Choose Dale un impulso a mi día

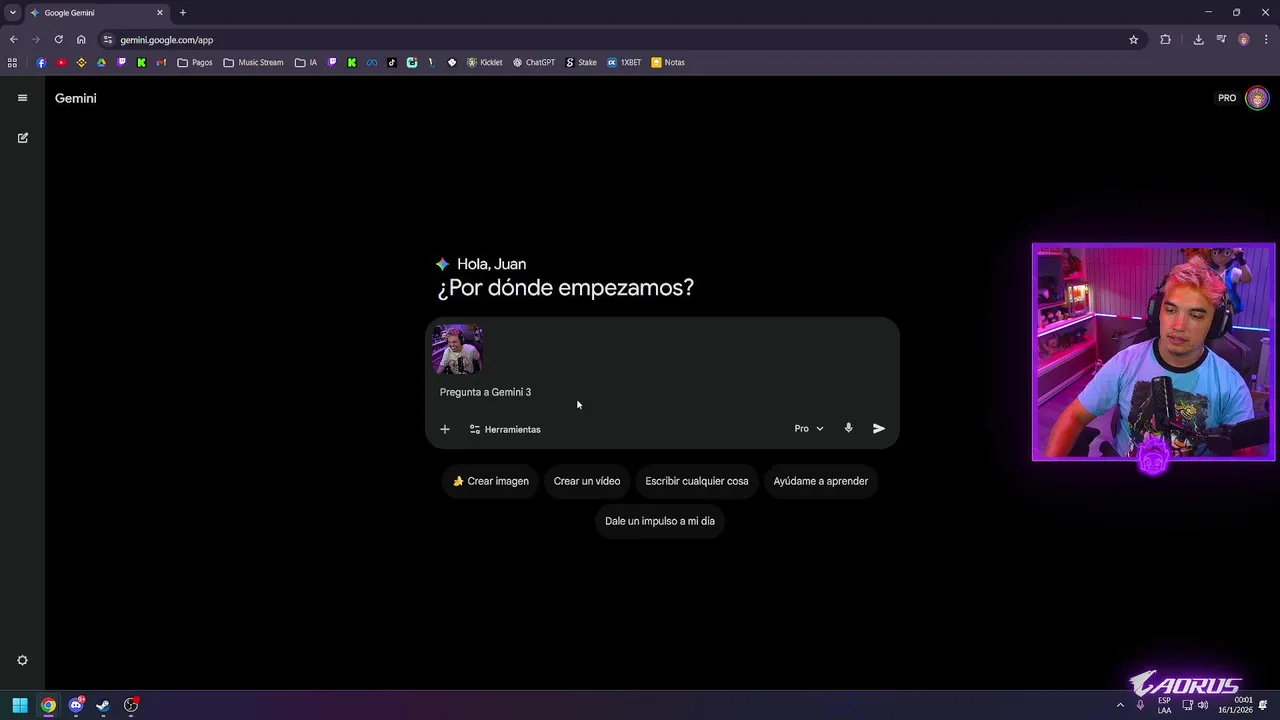click(x=660, y=521)
